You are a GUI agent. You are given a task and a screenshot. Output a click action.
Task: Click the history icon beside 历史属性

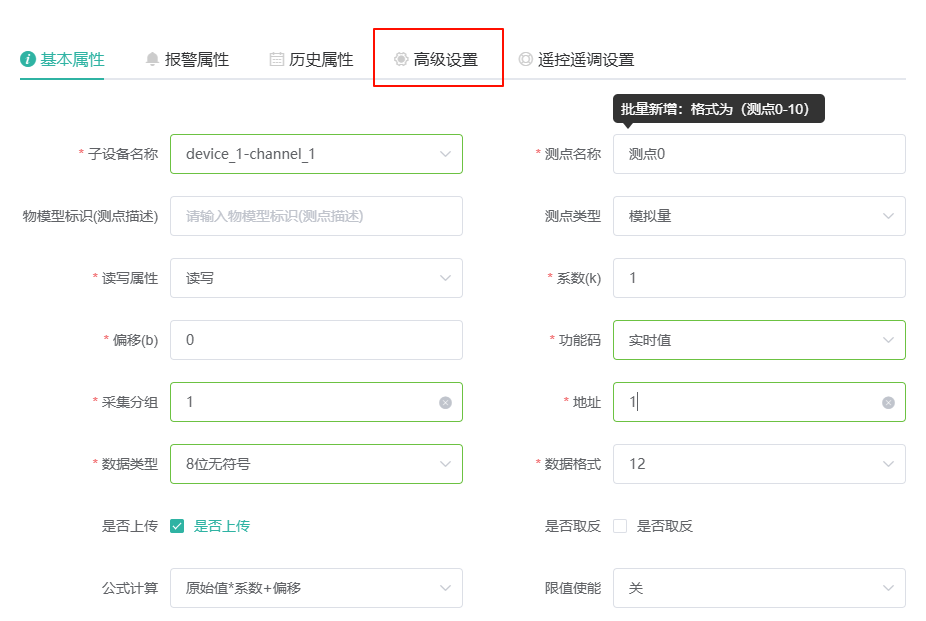277,59
